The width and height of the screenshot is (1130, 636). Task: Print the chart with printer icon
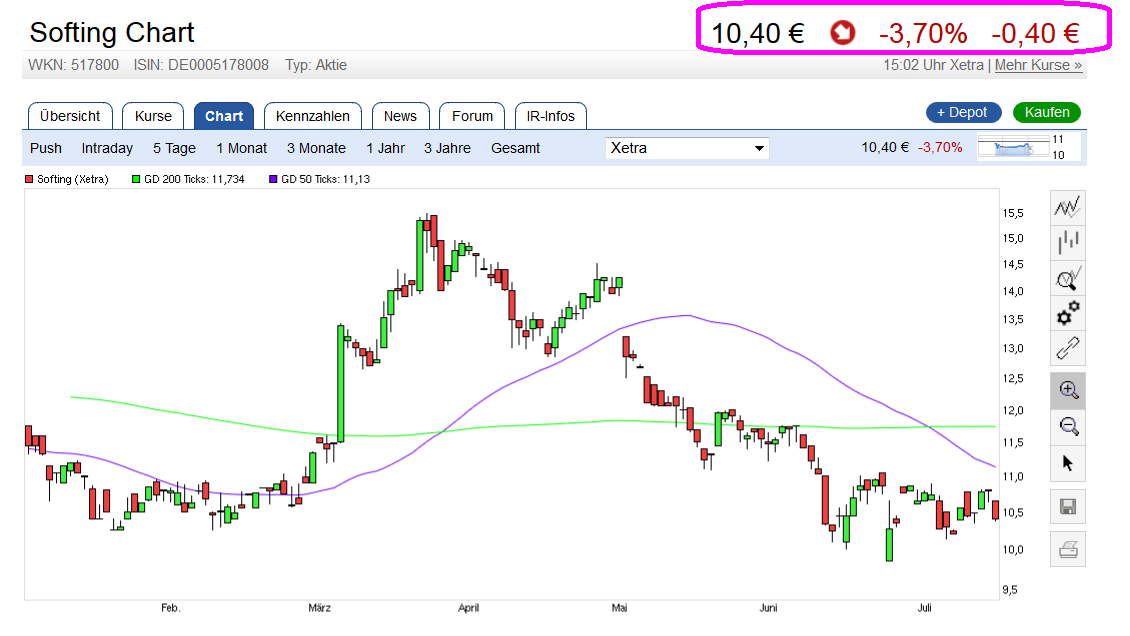1067,550
